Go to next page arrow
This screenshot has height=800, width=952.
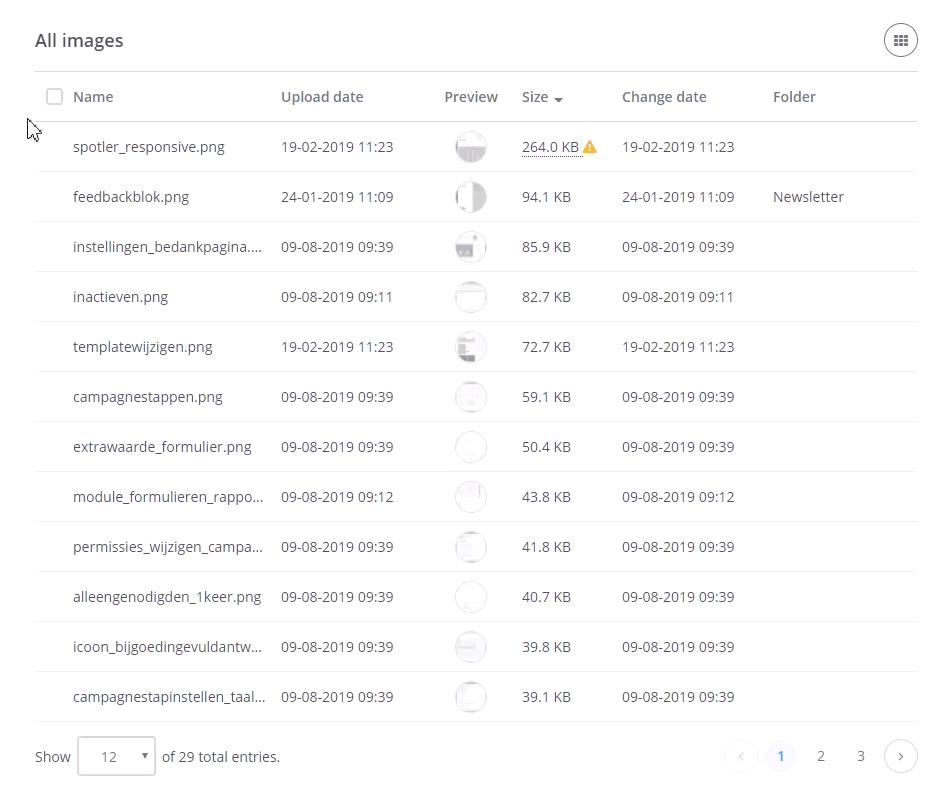tap(900, 757)
